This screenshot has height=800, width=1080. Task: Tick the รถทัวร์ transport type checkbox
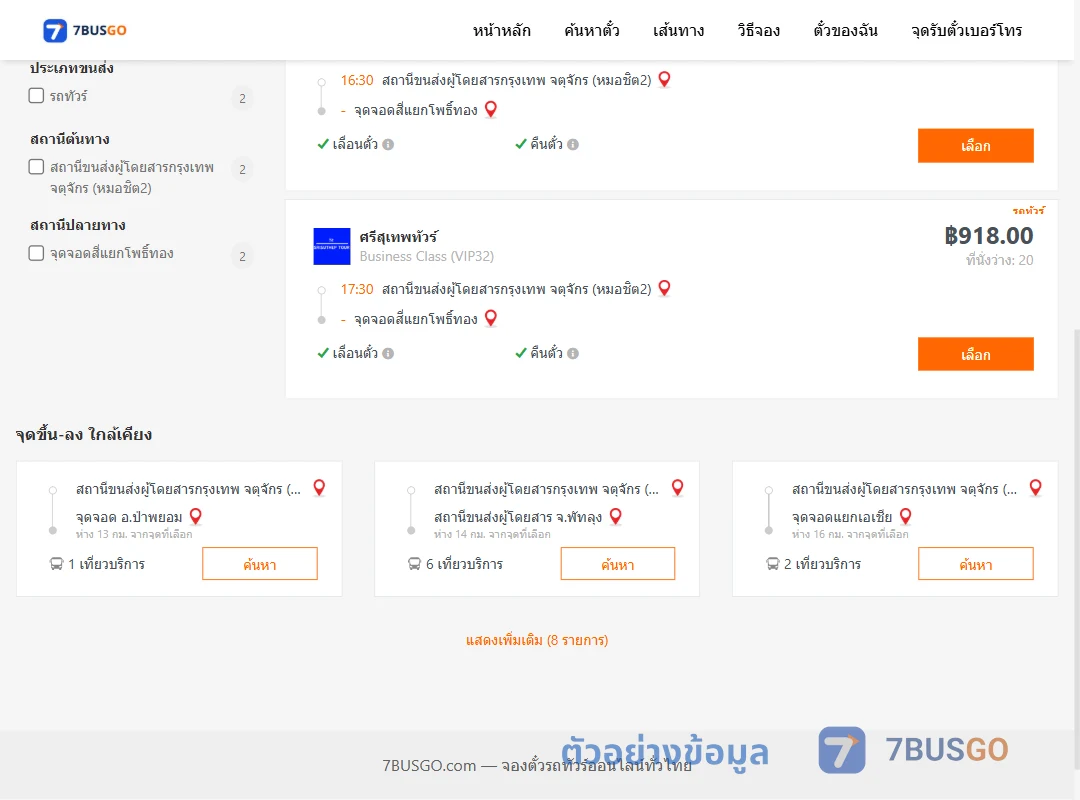37,96
